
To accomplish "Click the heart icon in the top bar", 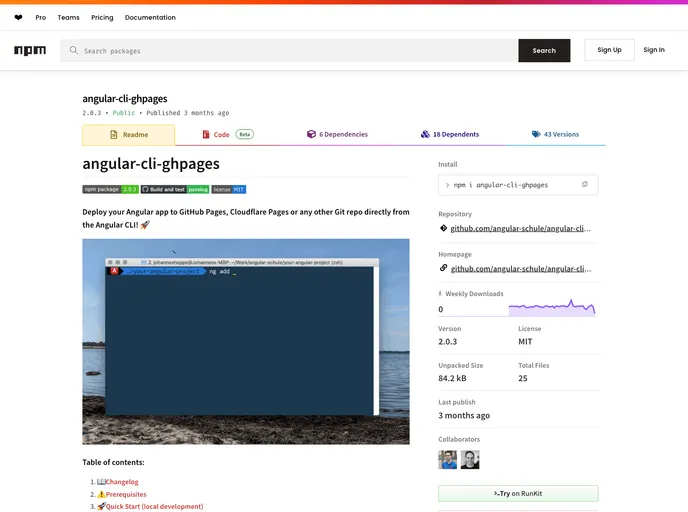I will click(x=18, y=18).
